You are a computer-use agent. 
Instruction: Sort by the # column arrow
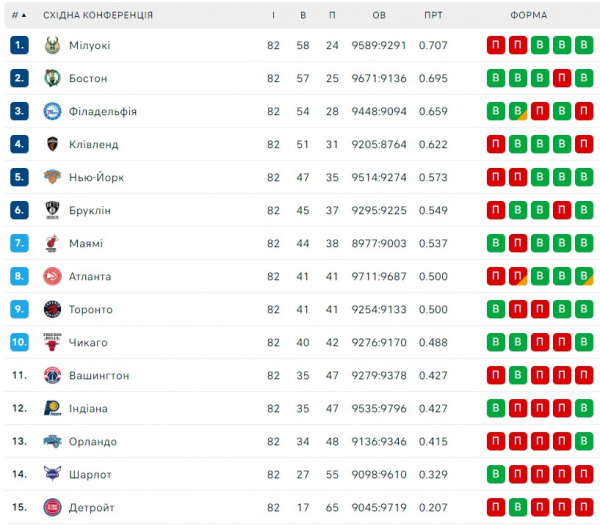pyautogui.click(x=24, y=16)
